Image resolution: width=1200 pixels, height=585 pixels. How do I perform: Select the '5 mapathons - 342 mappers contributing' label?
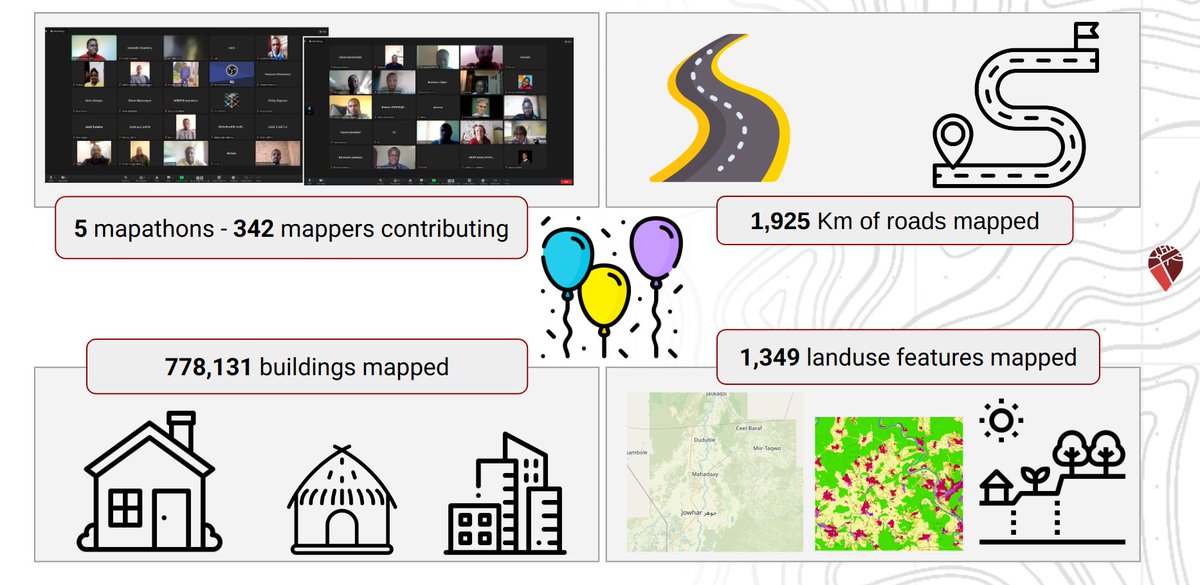click(x=291, y=229)
